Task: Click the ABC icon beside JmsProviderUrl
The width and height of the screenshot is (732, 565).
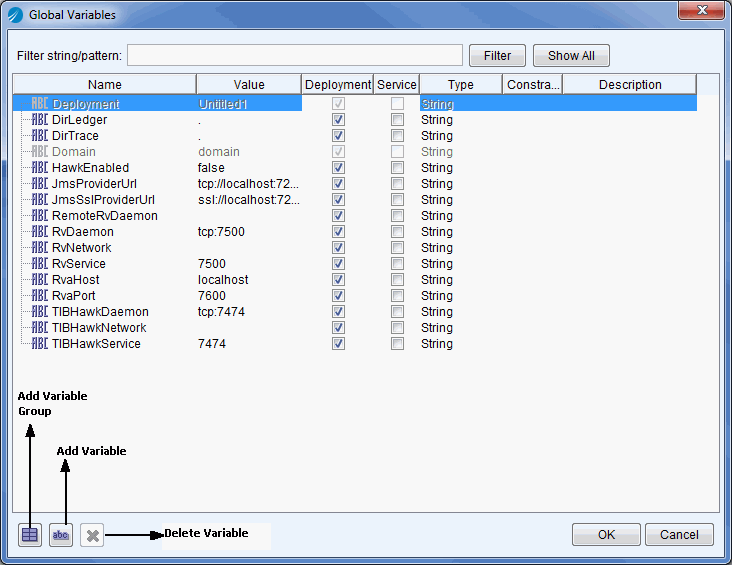Action: pos(40,184)
